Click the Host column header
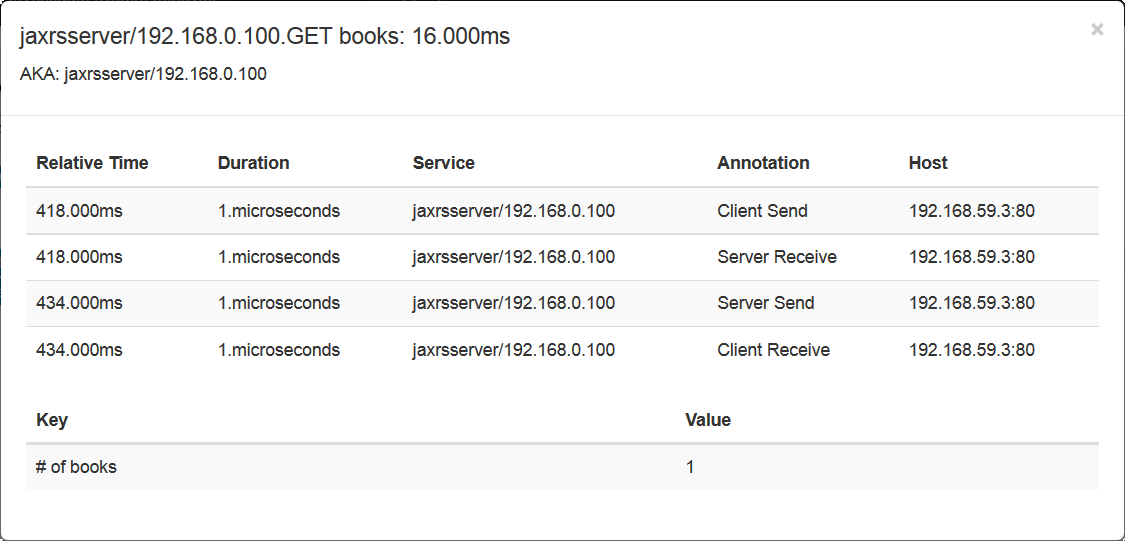1125x541 pixels. pos(928,163)
